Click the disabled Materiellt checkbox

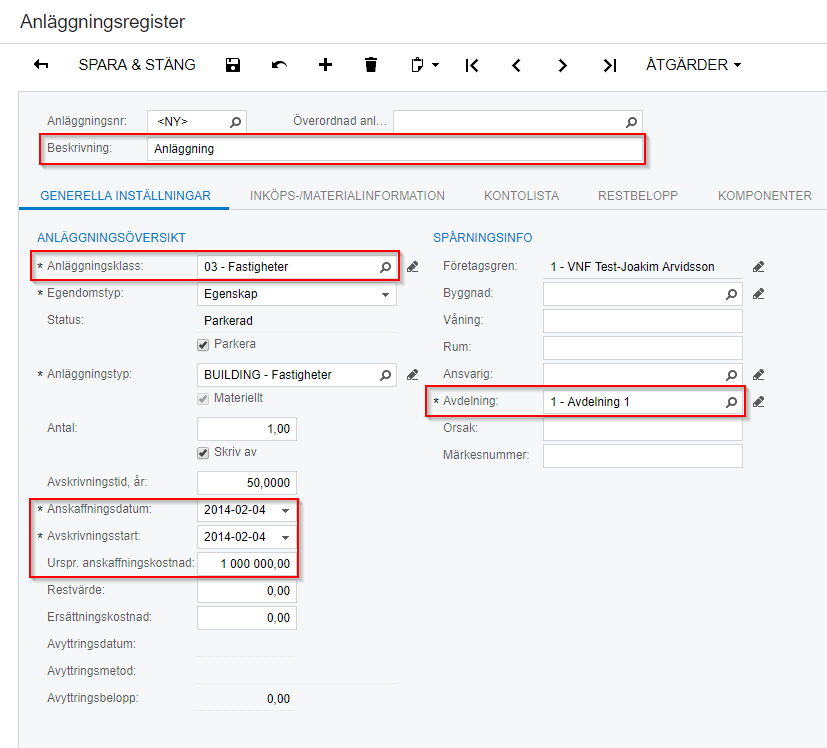coord(204,399)
